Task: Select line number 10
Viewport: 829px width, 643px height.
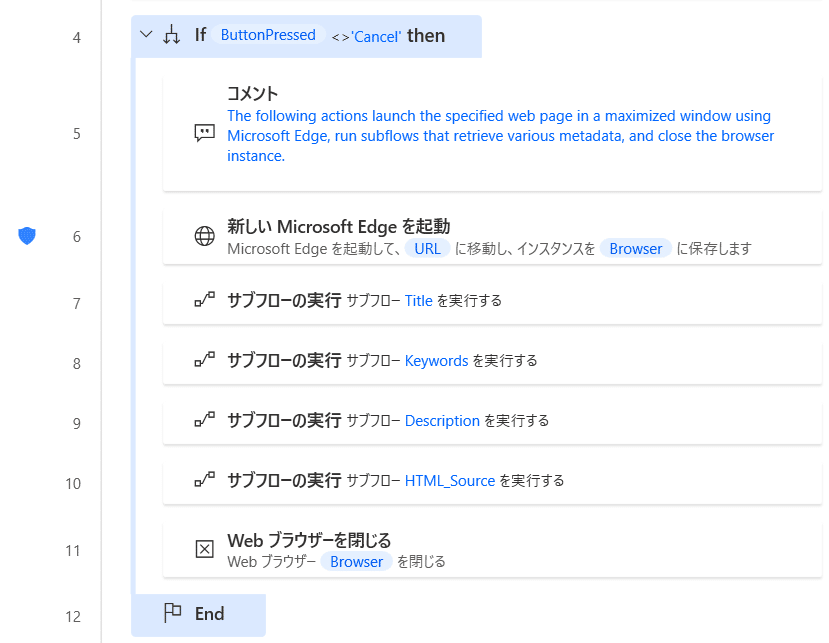Action: [x=73, y=484]
